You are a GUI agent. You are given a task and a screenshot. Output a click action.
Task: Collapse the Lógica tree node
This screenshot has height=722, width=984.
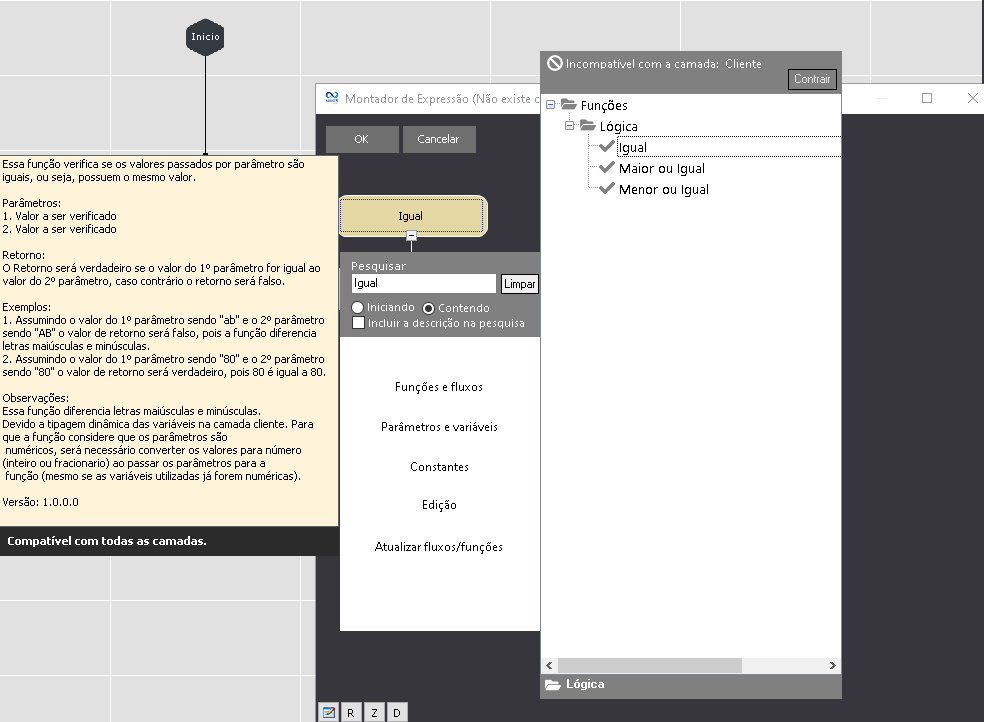pyautogui.click(x=570, y=126)
